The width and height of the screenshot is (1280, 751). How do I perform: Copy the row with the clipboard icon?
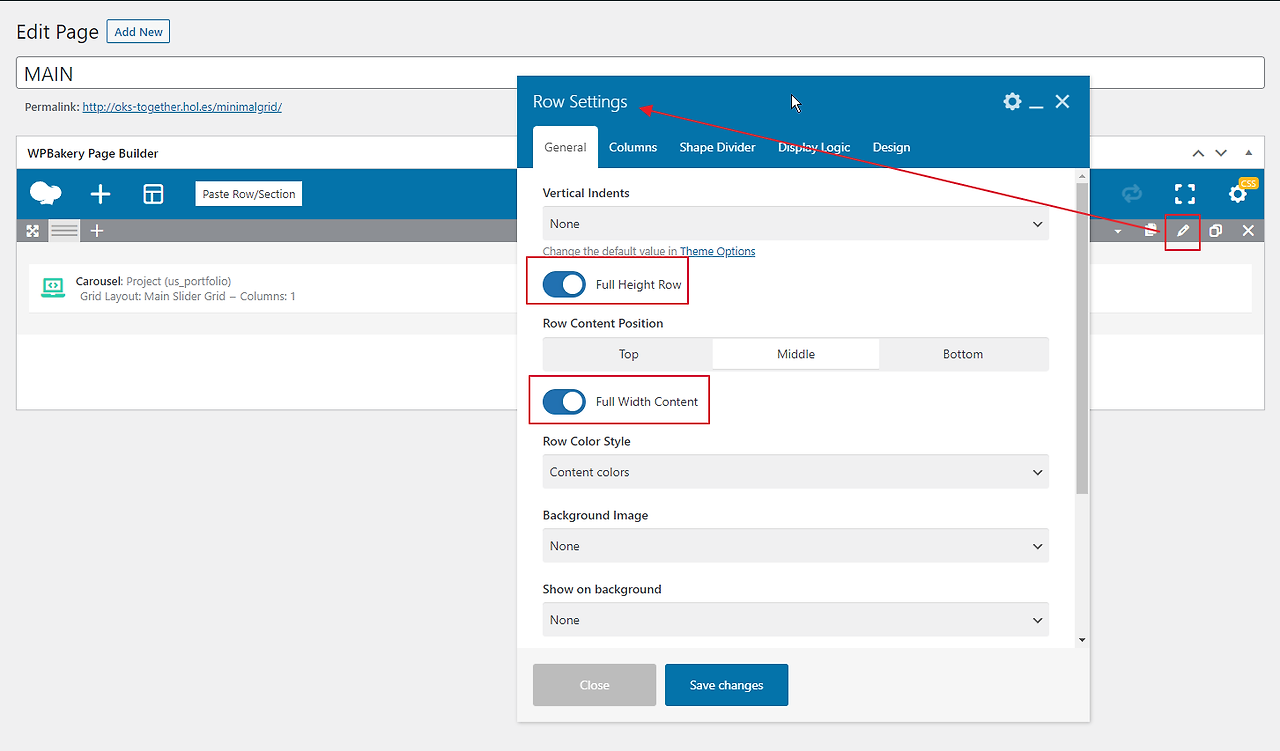[1152, 231]
